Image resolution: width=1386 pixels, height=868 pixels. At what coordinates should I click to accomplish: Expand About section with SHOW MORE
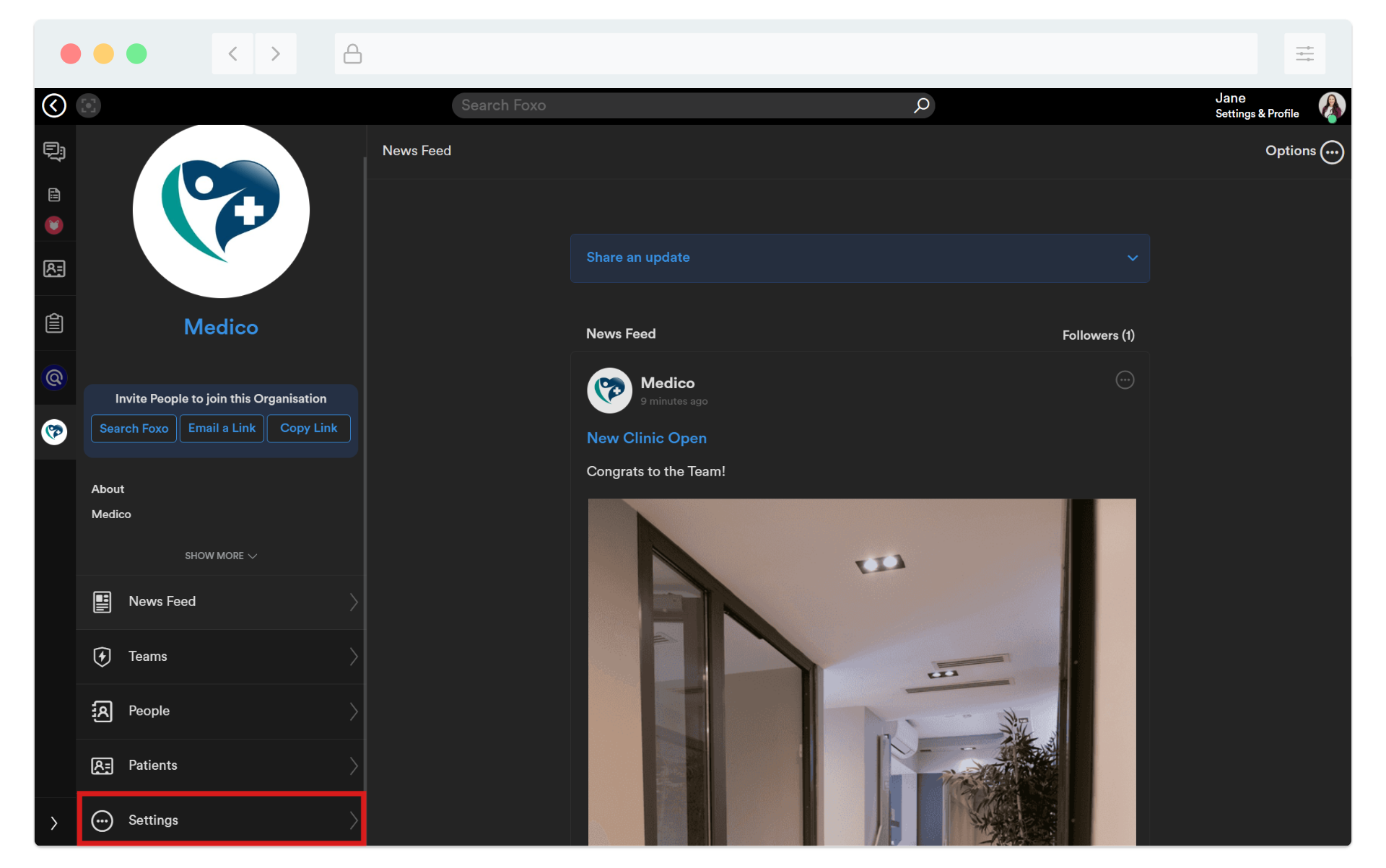[221, 556]
